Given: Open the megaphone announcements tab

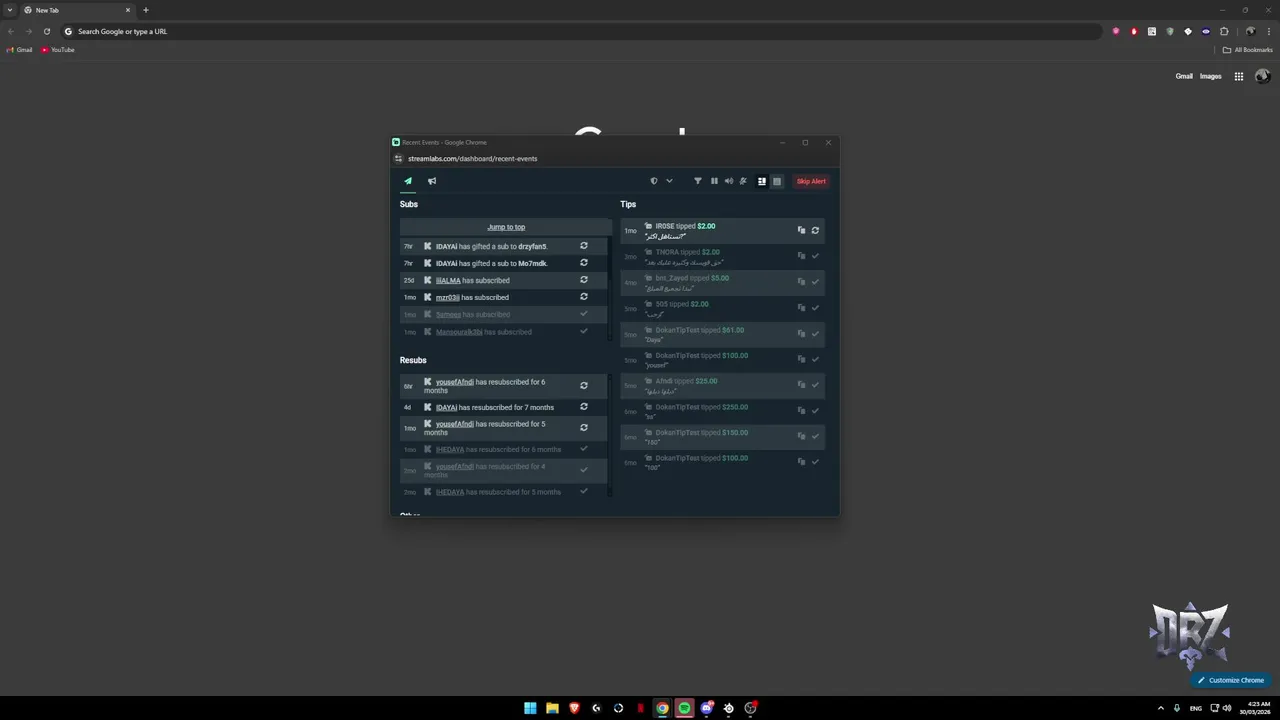Looking at the screenshot, I should [432, 181].
